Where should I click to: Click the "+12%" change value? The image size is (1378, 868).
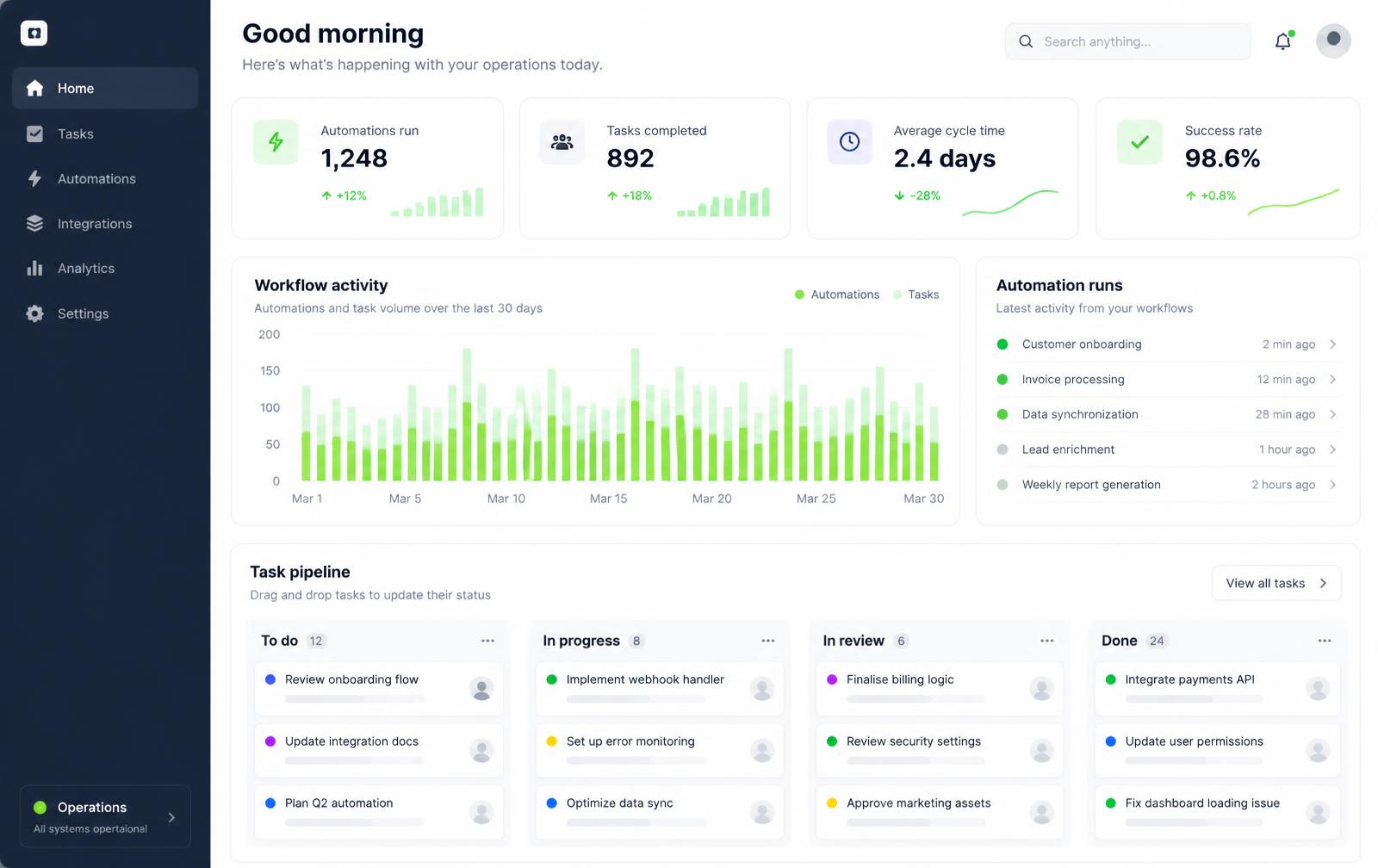point(351,195)
